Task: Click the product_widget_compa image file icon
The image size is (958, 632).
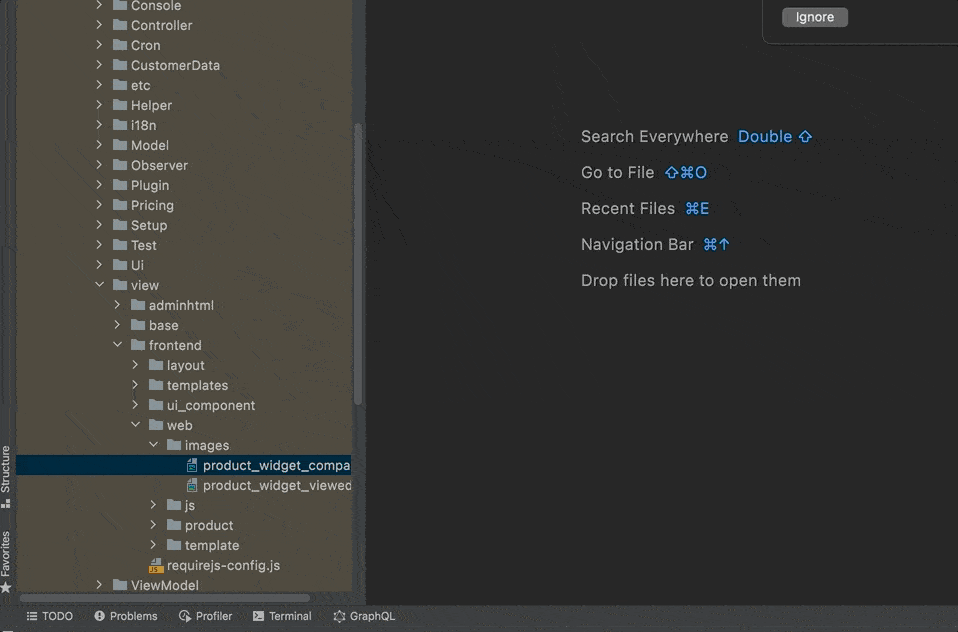Action: (192, 465)
